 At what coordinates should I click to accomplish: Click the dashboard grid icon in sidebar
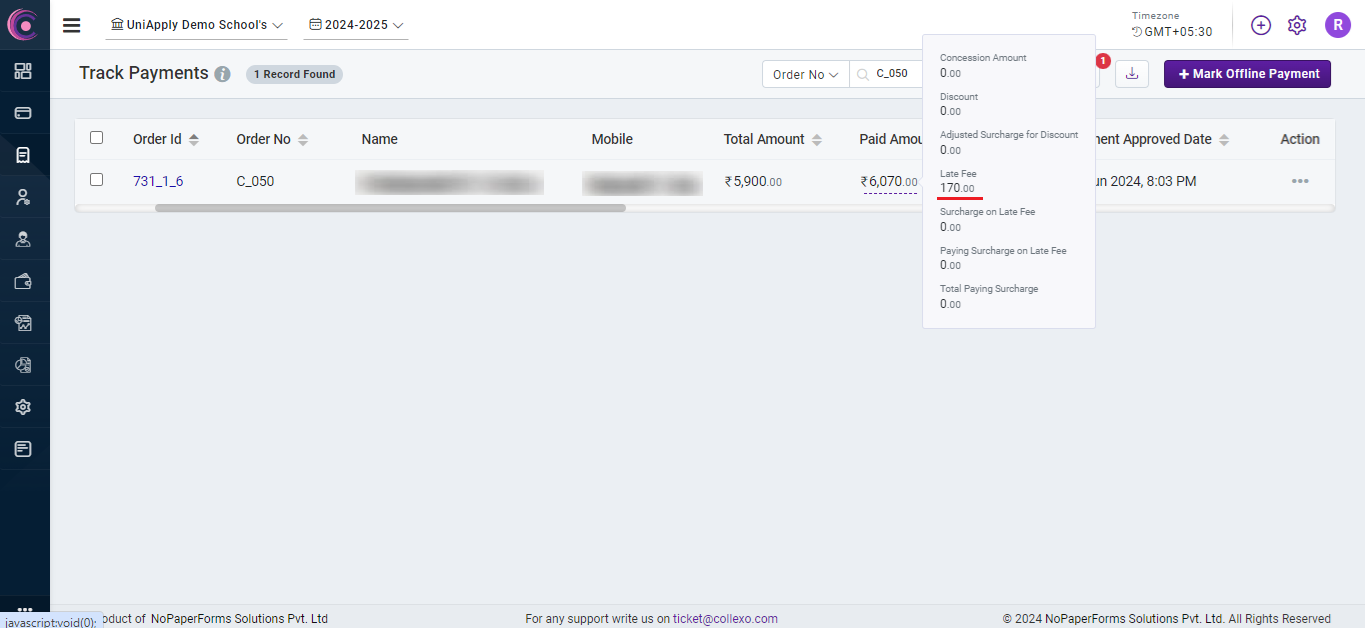click(x=23, y=71)
